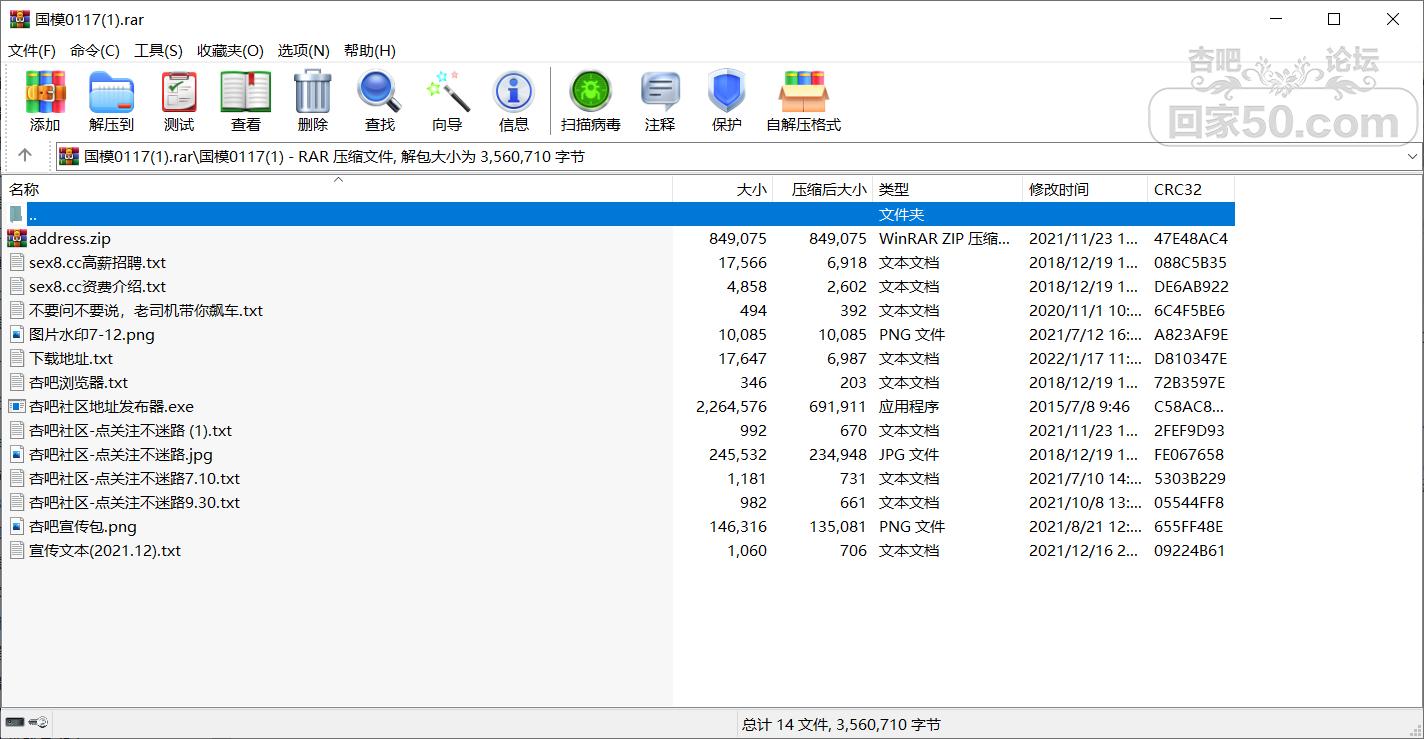Screen dimensions: 1424x739
Task: Click packed size value 234,948
Action: click(837, 454)
